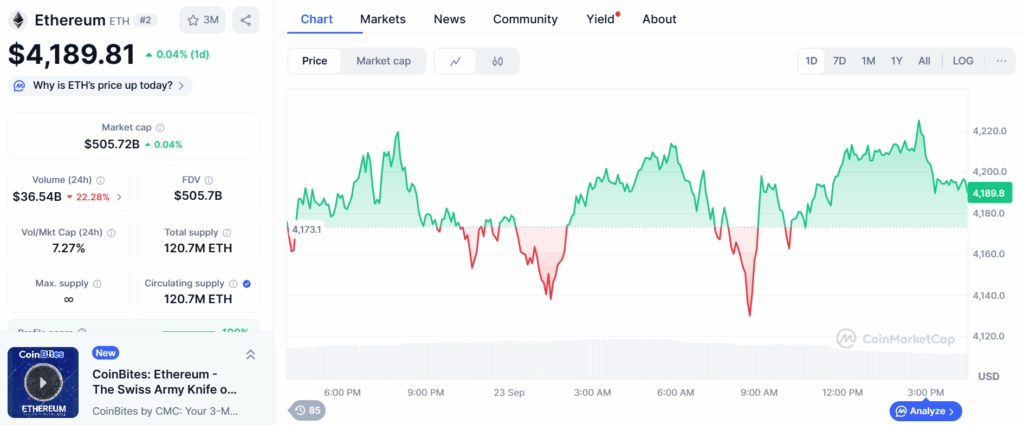1024x425 pixels.
Task: Click the Max. supply info icon
Action: [x=97, y=284]
